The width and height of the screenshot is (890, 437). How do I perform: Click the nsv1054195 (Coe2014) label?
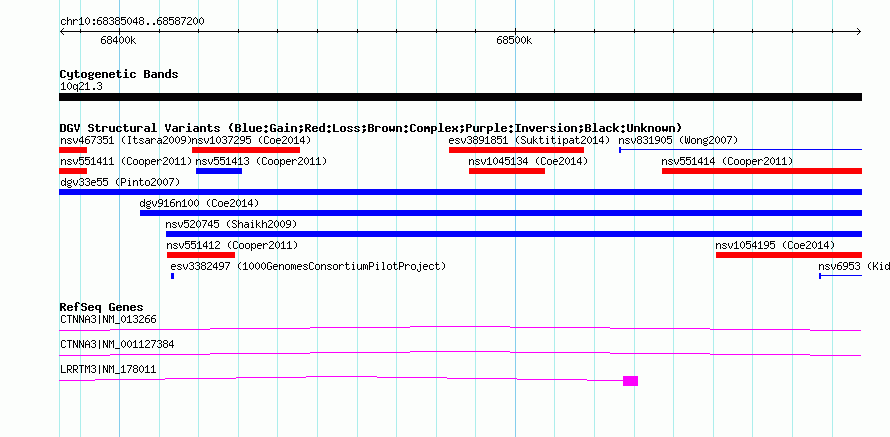click(x=775, y=246)
